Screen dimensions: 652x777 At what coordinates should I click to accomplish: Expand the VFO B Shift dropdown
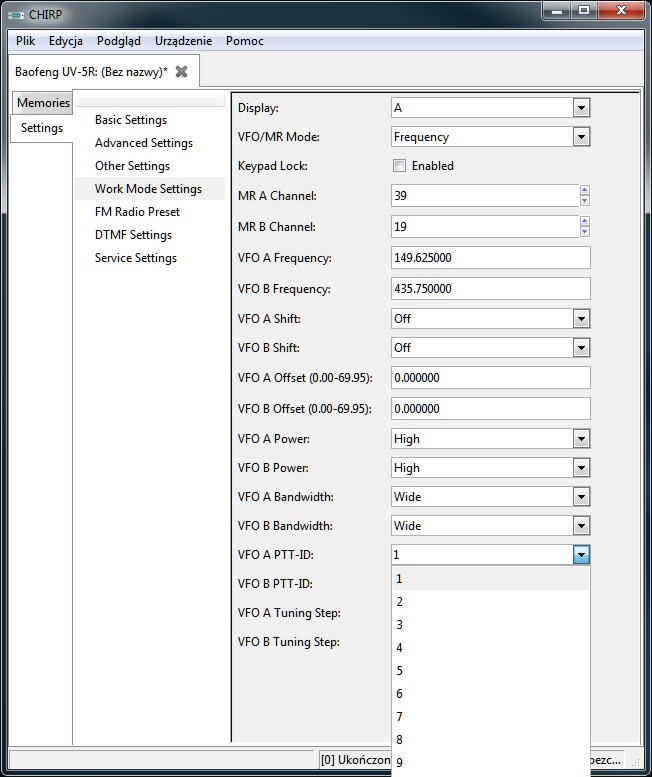(581, 348)
